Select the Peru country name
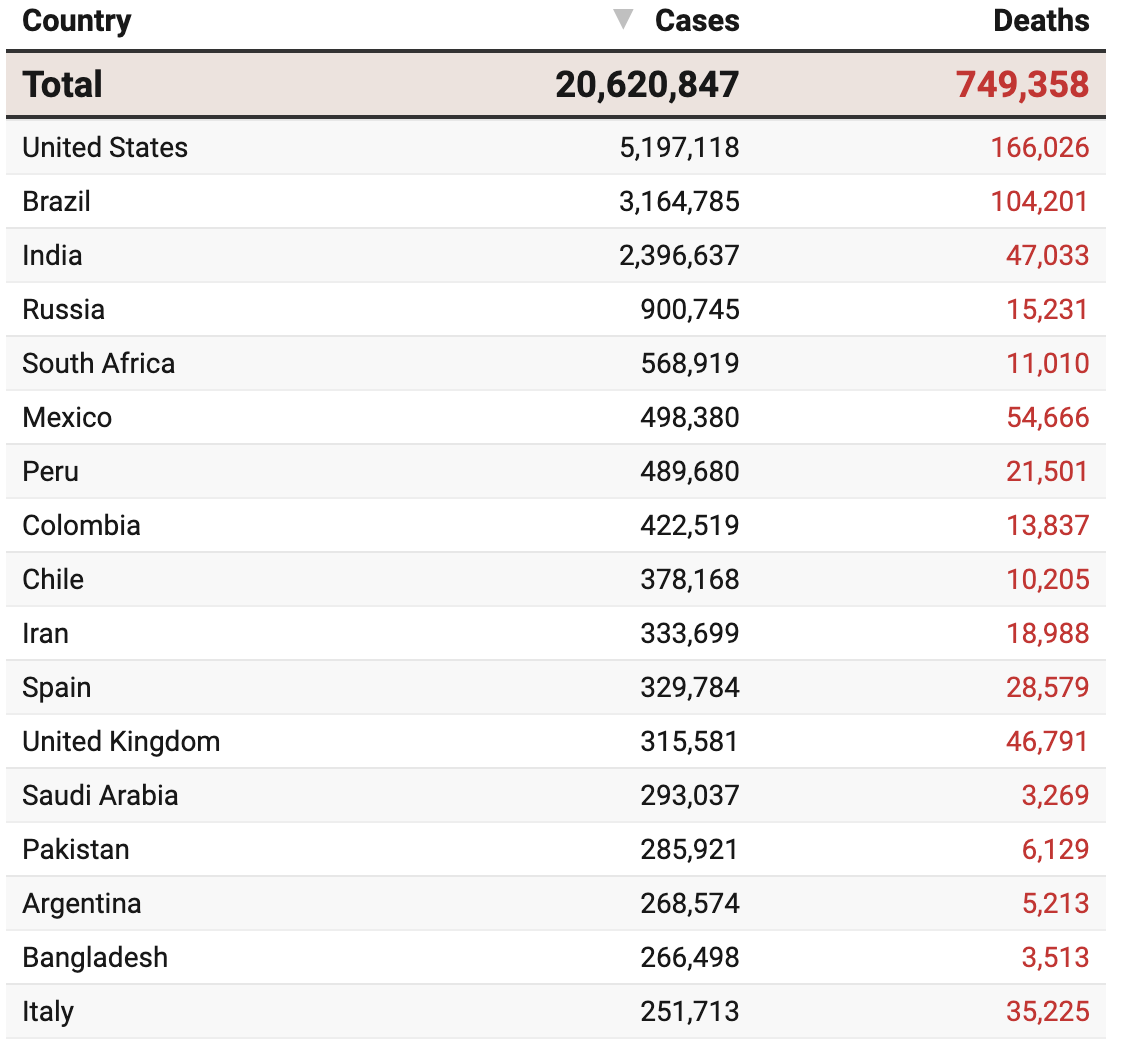Screen dimensions: 1130x1040 (51, 472)
